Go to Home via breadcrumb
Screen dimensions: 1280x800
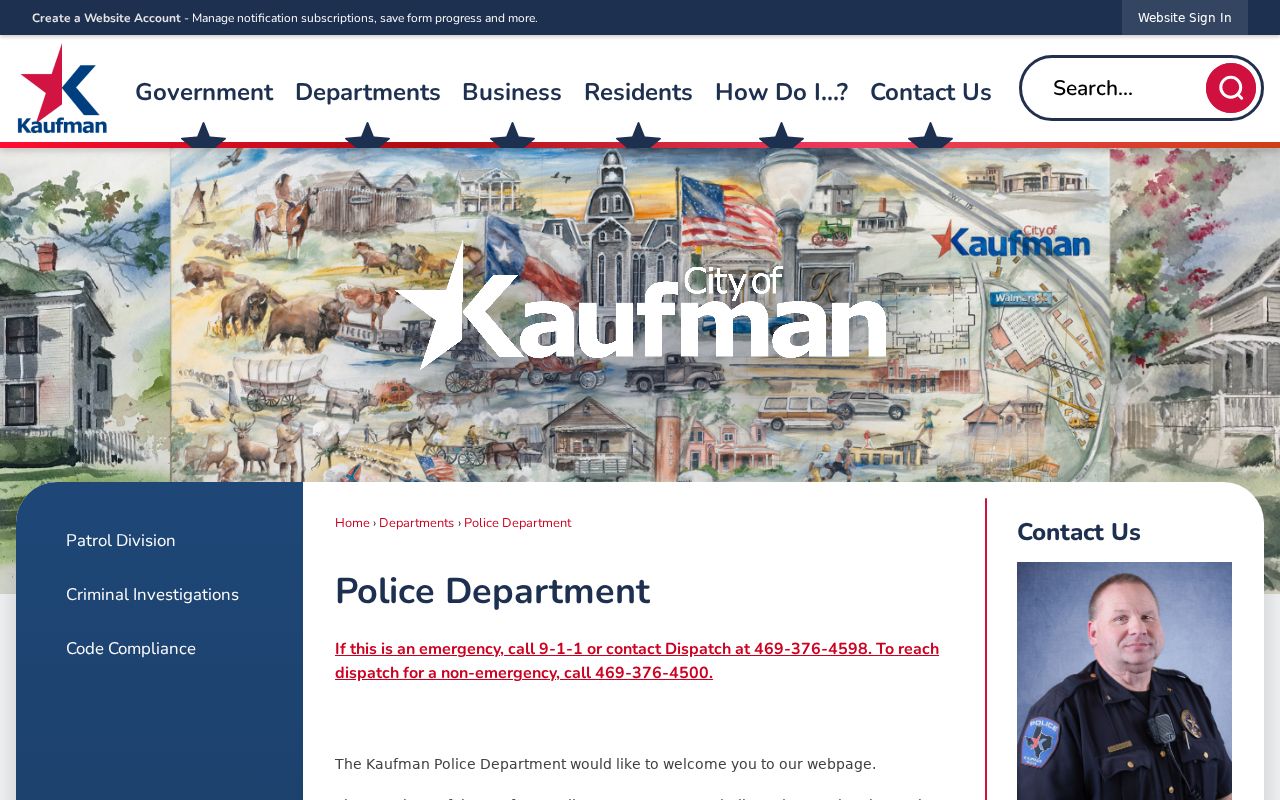coord(352,523)
